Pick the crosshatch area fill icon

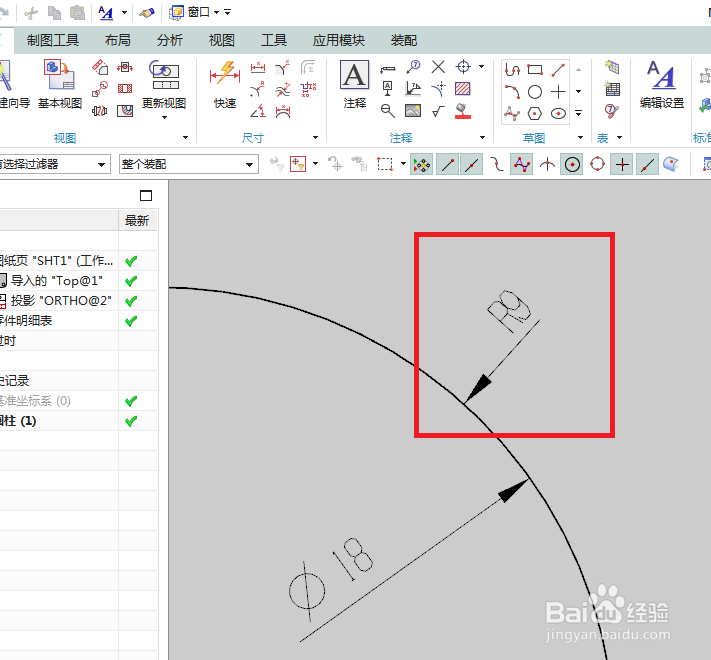pyautogui.click(x=463, y=88)
